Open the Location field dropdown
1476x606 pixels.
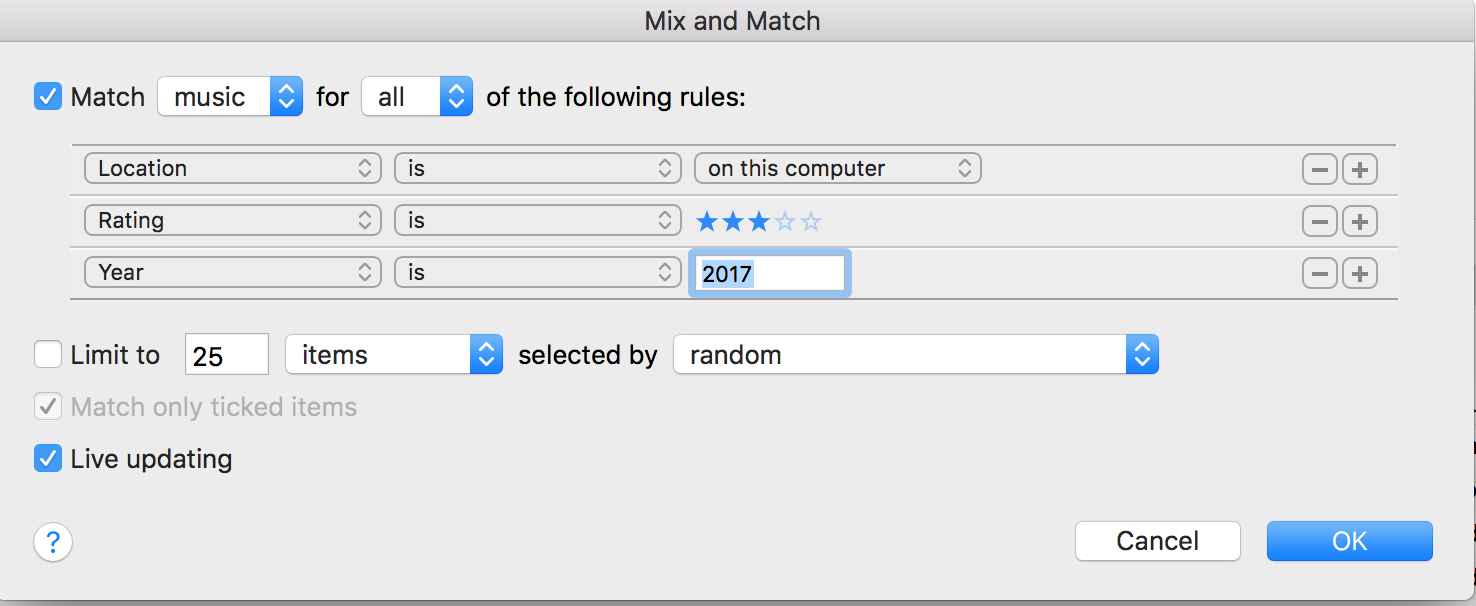click(x=232, y=169)
